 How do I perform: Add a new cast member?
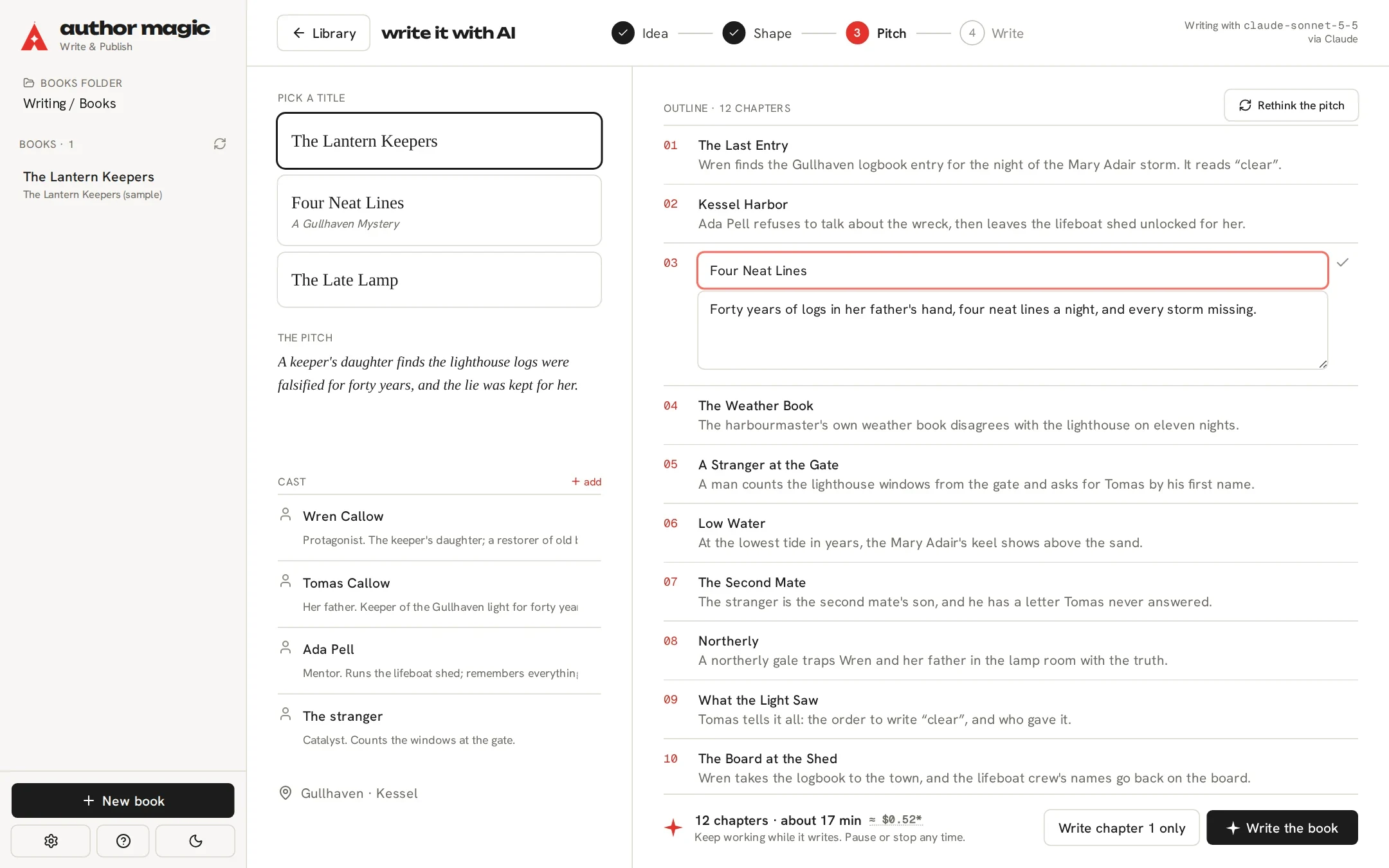[586, 482]
